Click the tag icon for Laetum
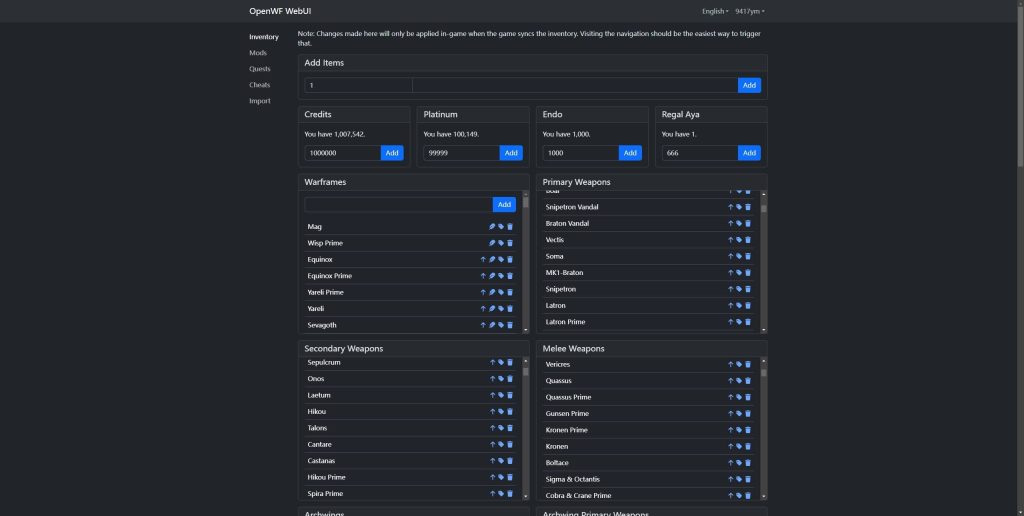 [x=501, y=395]
